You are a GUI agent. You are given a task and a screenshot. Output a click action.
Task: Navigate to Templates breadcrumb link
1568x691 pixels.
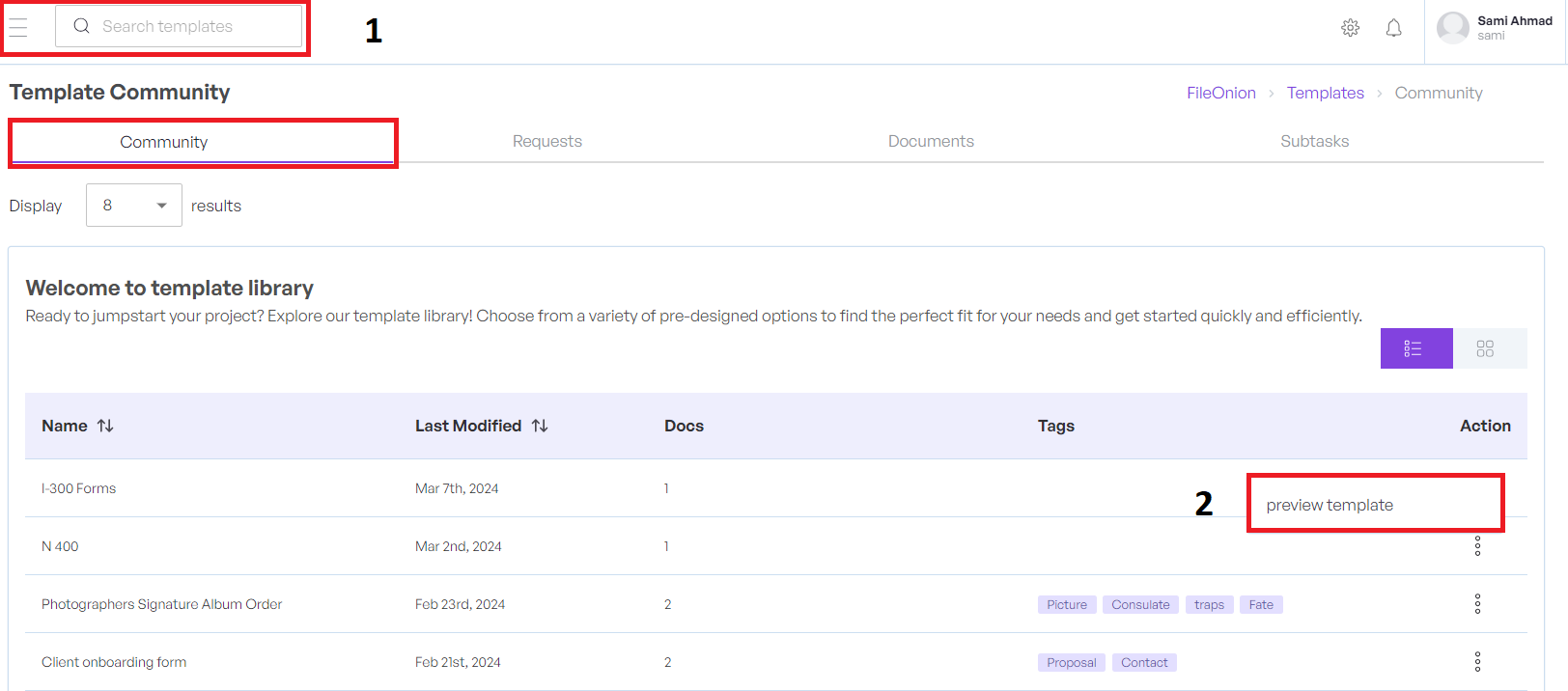pyautogui.click(x=1325, y=93)
